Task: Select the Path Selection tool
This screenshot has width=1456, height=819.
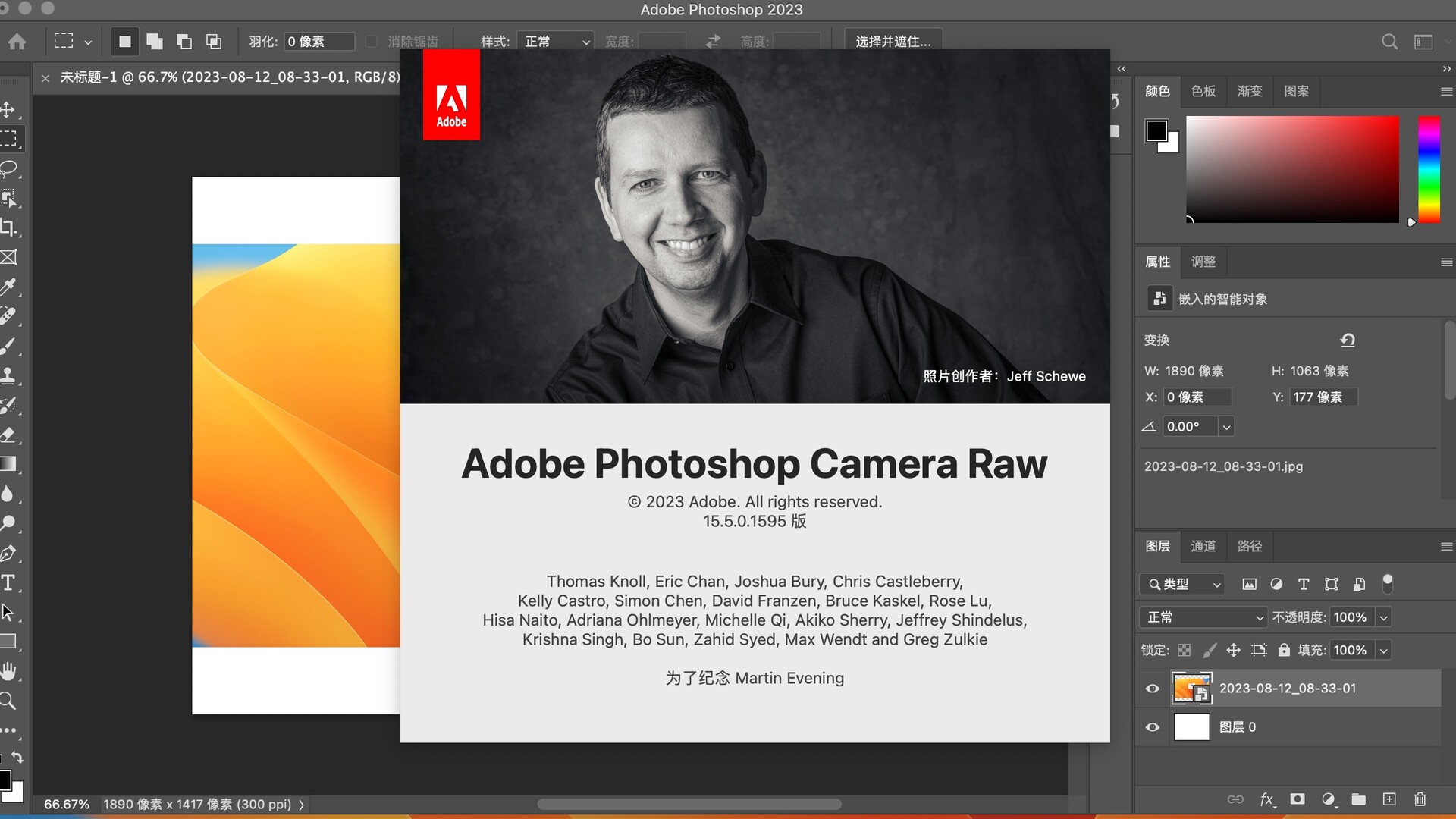Action: click(8, 612)
